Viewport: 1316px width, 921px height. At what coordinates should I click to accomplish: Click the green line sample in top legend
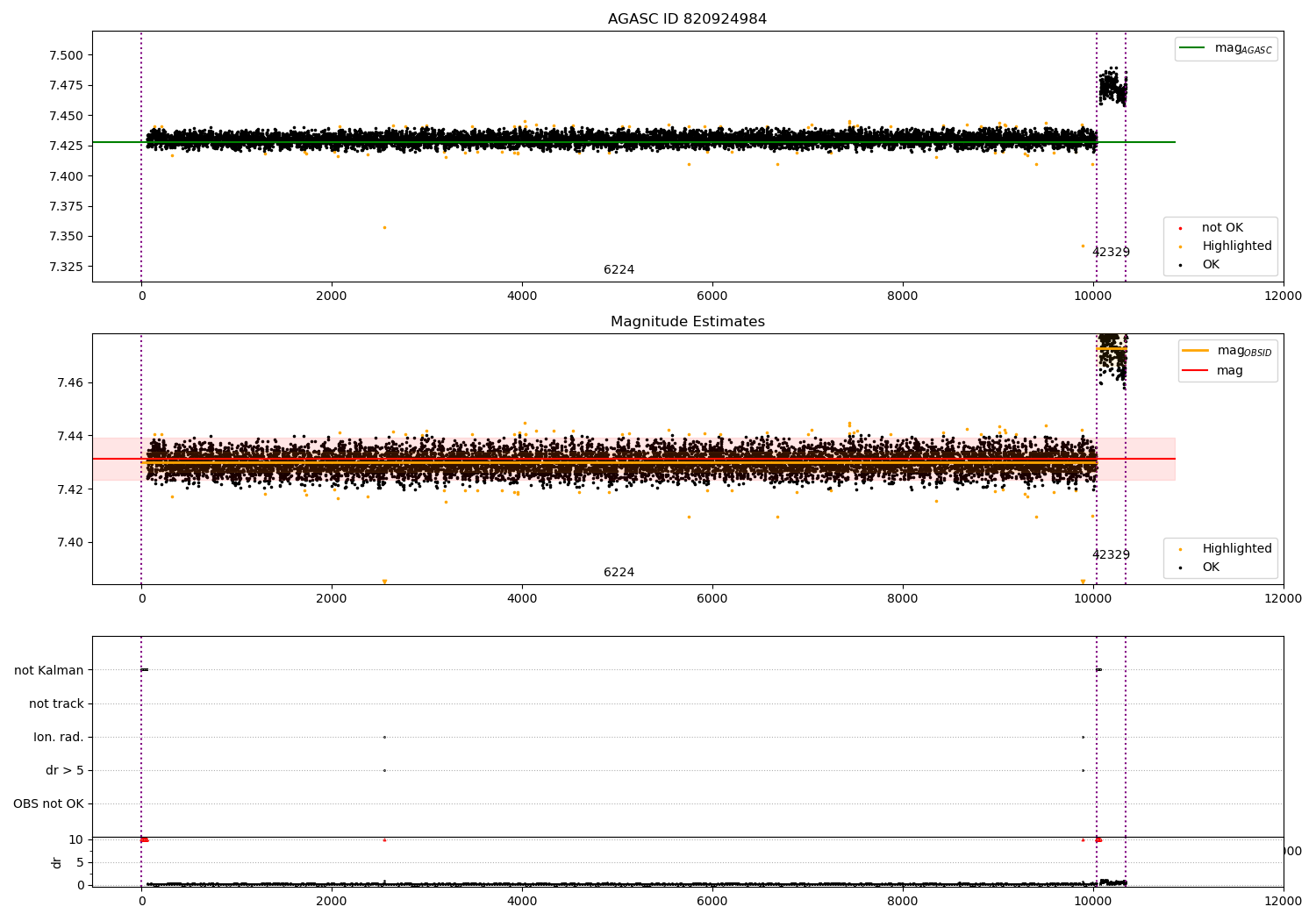tap(1191, 48)
